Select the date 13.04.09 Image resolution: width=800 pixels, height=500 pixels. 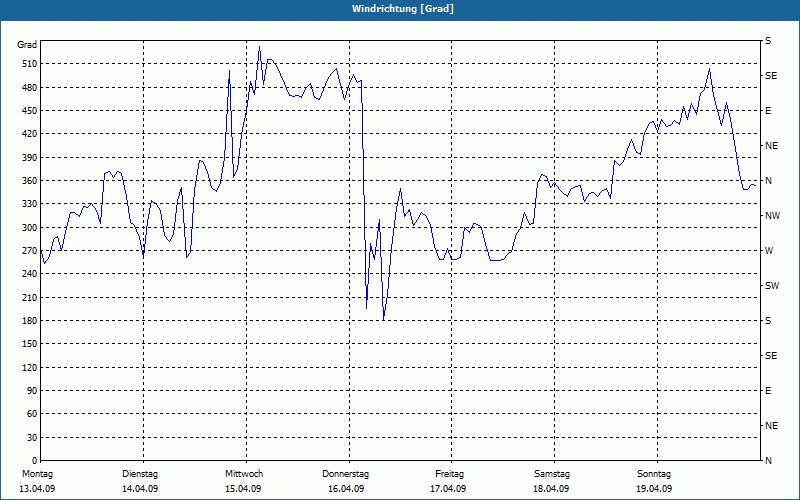37,489
